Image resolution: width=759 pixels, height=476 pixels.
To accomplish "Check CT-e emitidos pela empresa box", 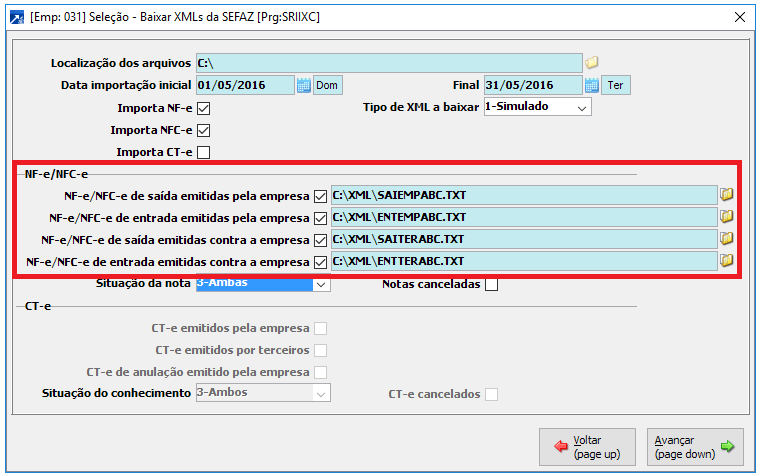I will point(320,328).
